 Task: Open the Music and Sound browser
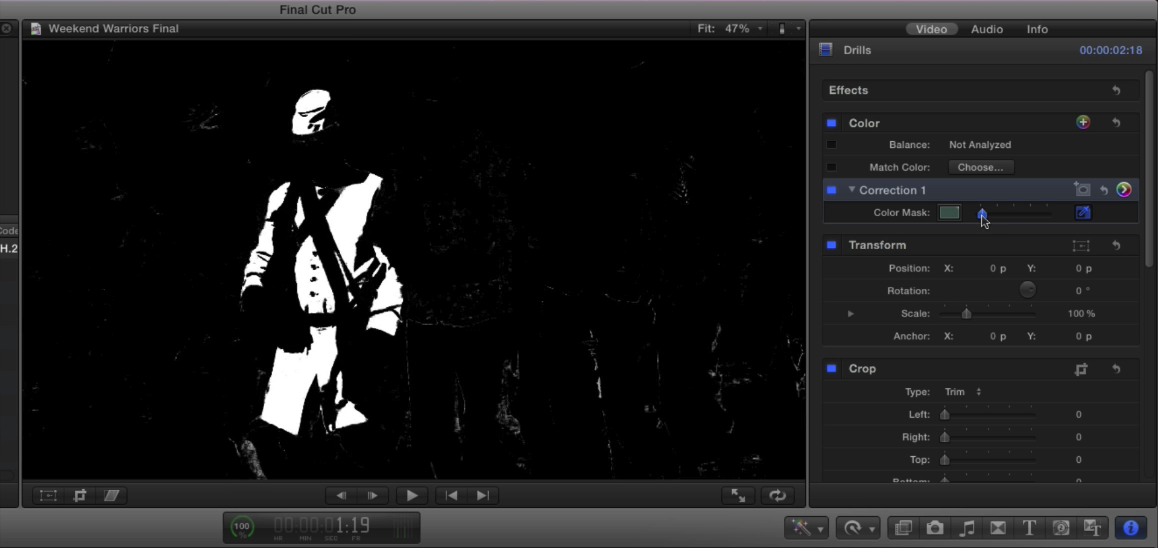coord(967,528)
